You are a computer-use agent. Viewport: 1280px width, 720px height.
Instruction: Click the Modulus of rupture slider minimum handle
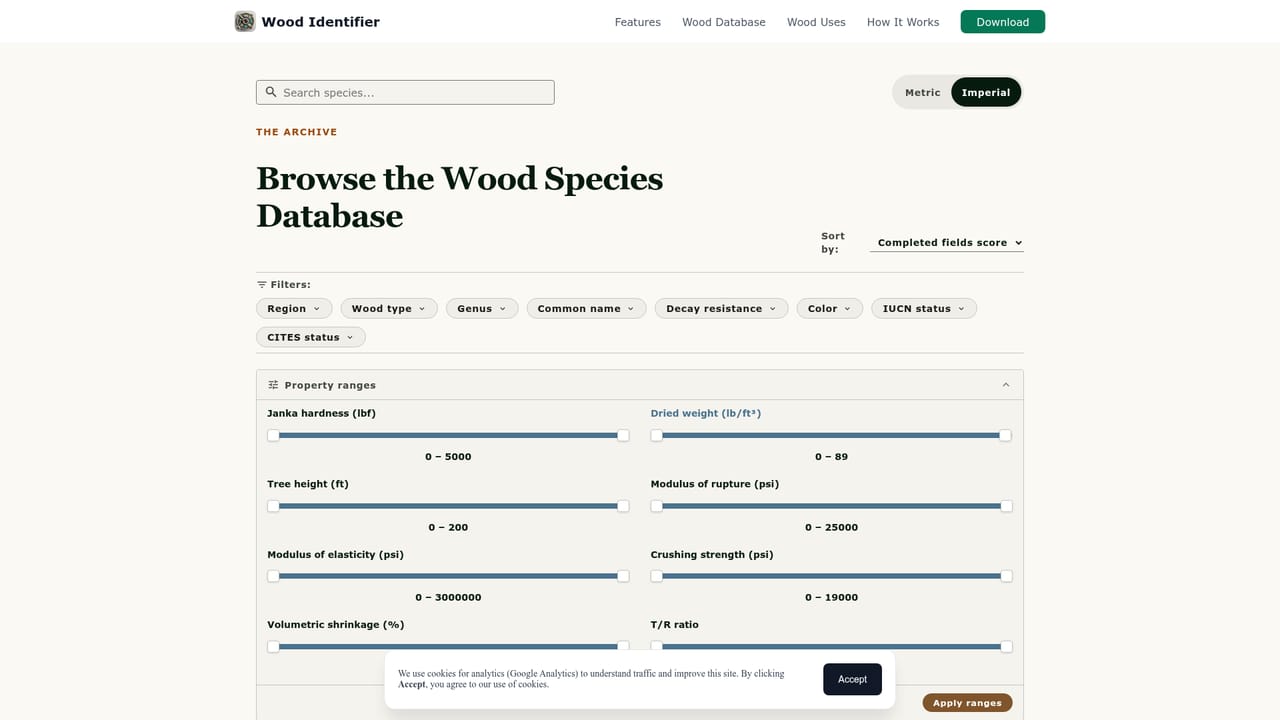pos(657,506)
